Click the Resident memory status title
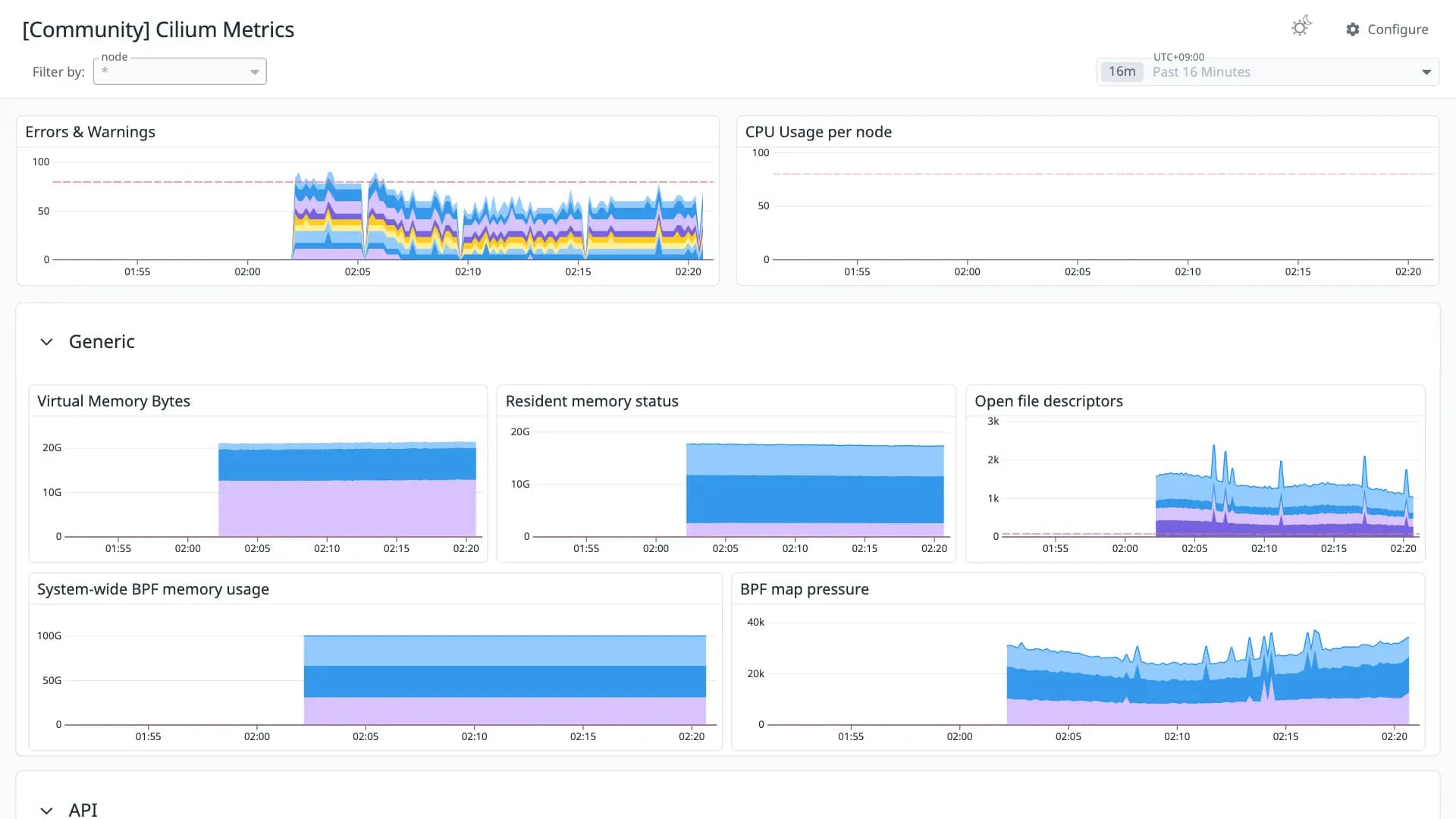 click(591, 401)
